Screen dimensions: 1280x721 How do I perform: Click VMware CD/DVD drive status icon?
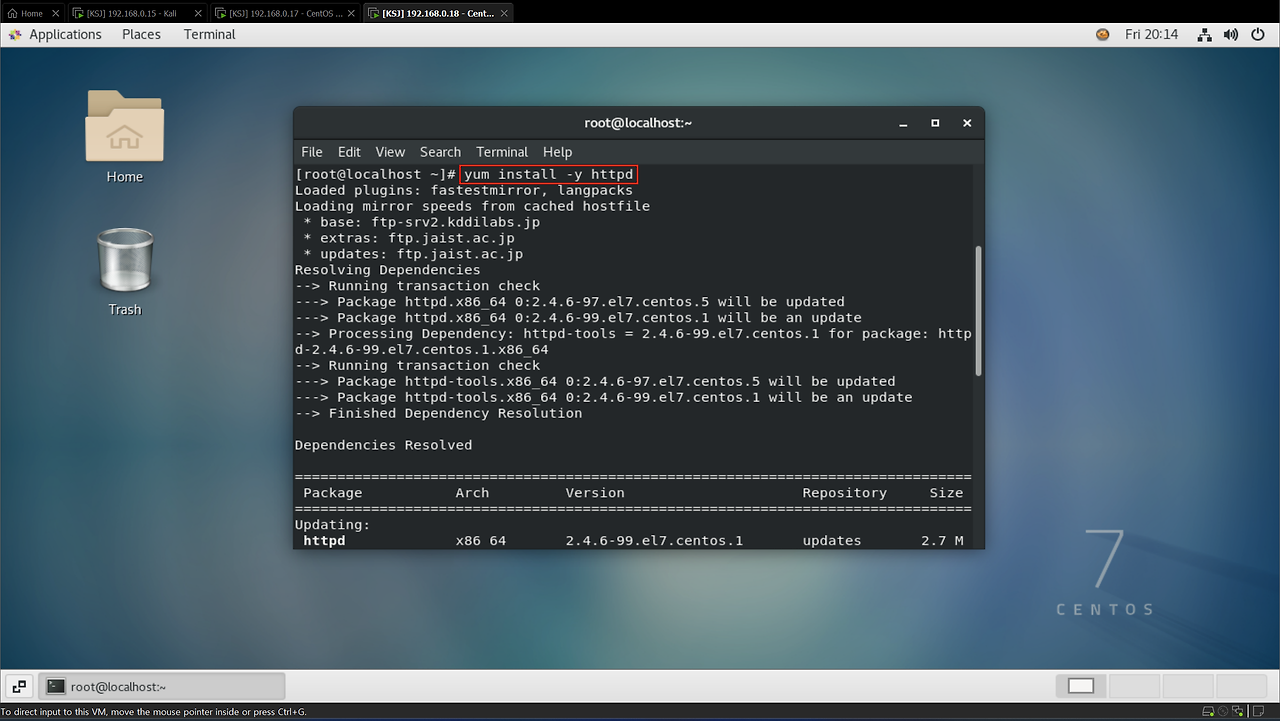[1224, 712]
